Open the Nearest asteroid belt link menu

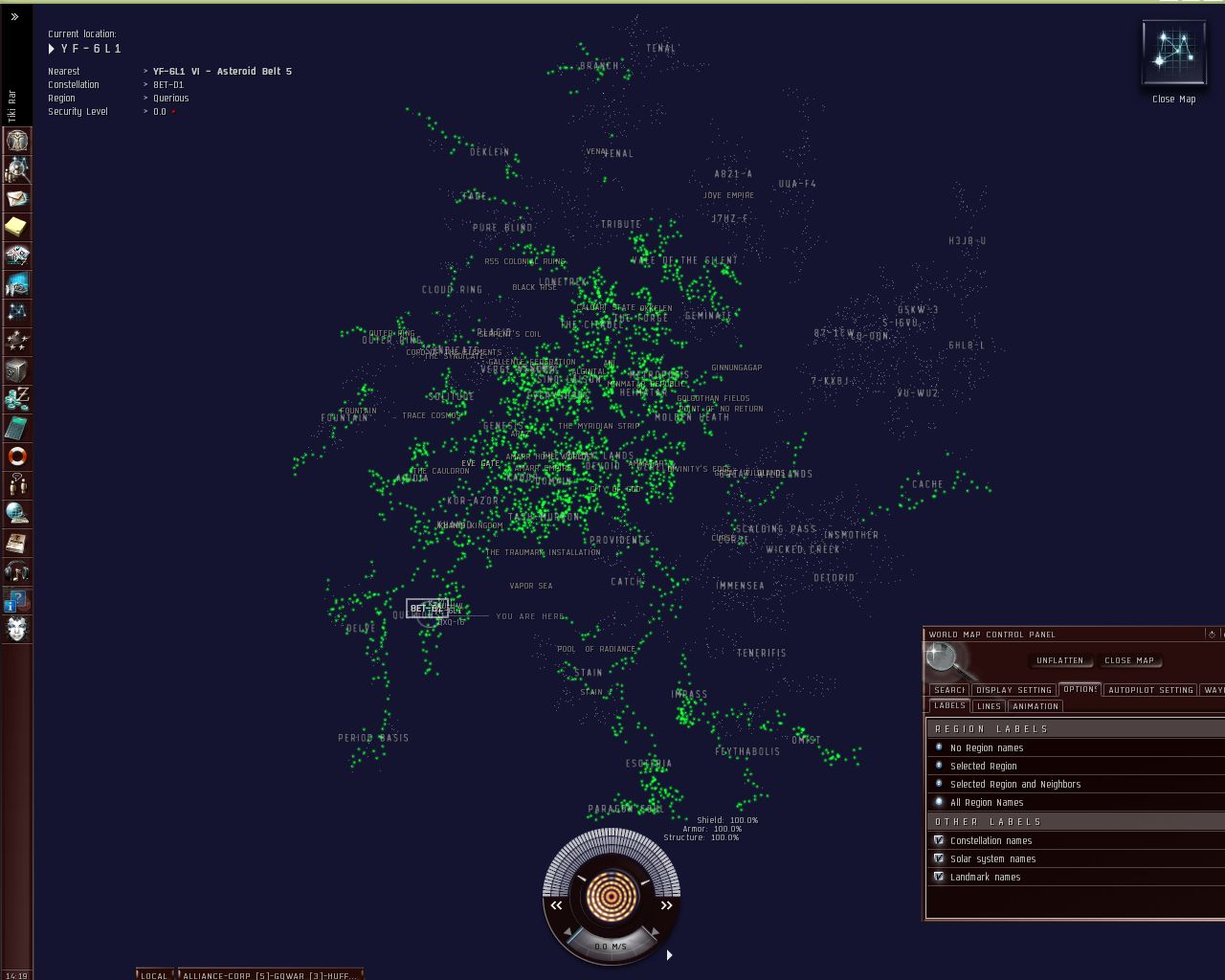[x=222, y=71]
